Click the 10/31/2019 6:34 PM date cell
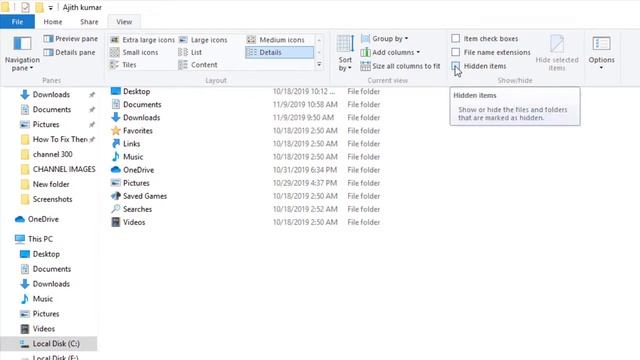The width and height of the screenshot is (640, 360). (305, 170)
